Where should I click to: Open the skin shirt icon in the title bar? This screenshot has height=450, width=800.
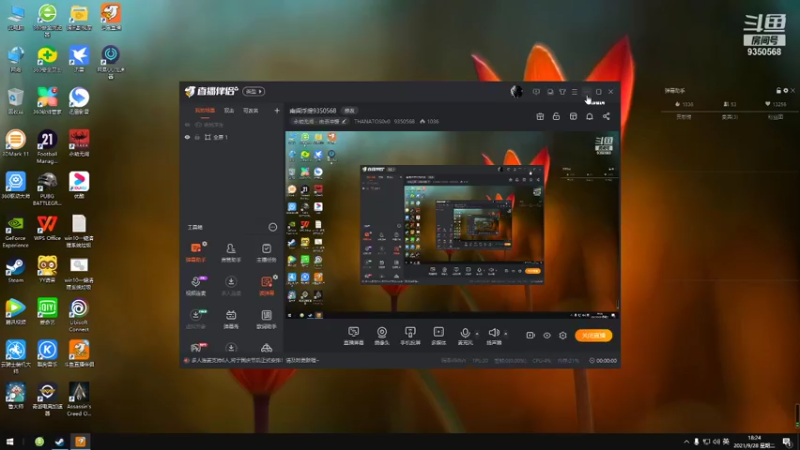pyautogui.click(x=562, y=92)
